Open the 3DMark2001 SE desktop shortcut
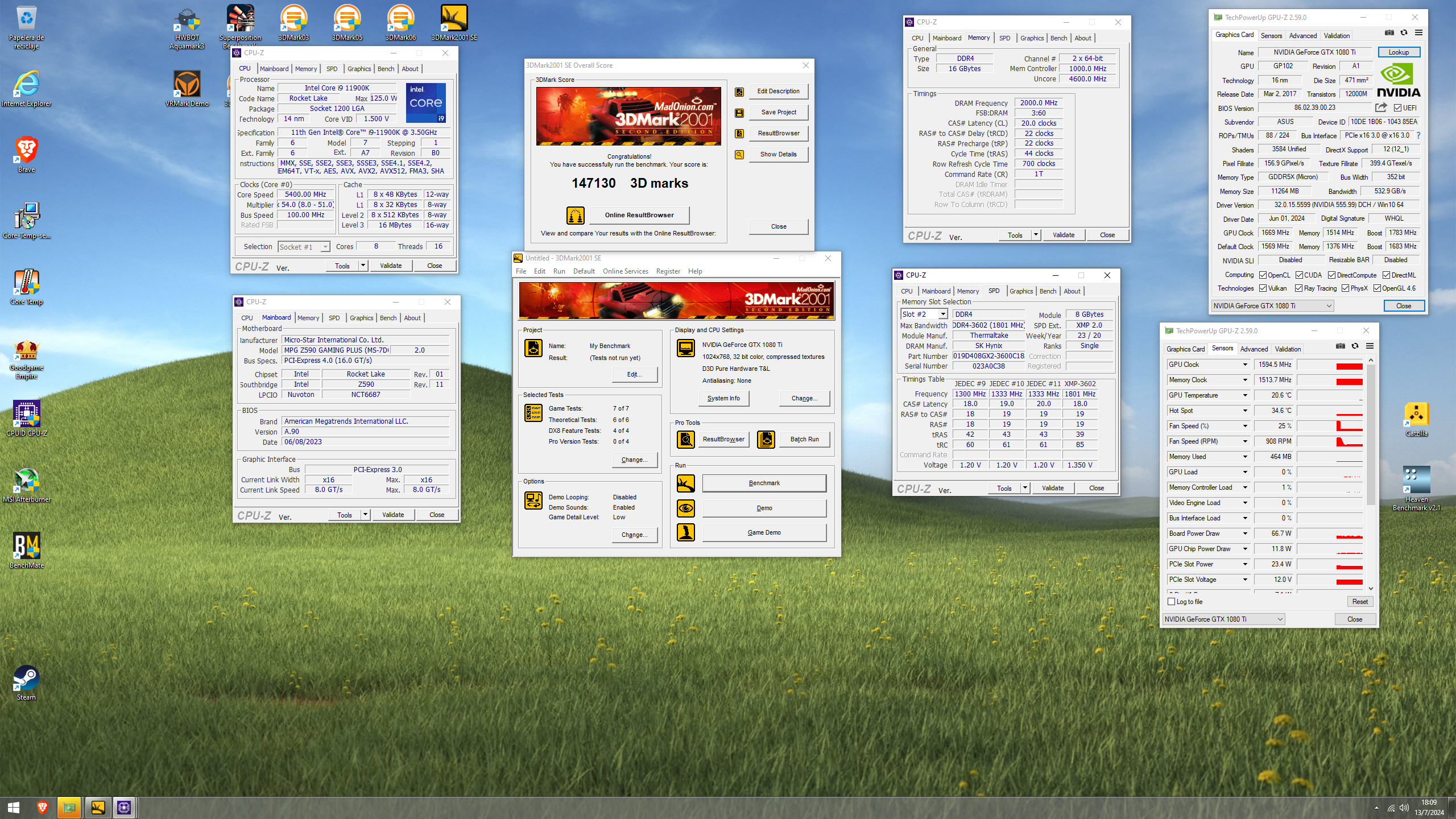Viewport: 1456px width, 819px height. (x=454, y=23)
